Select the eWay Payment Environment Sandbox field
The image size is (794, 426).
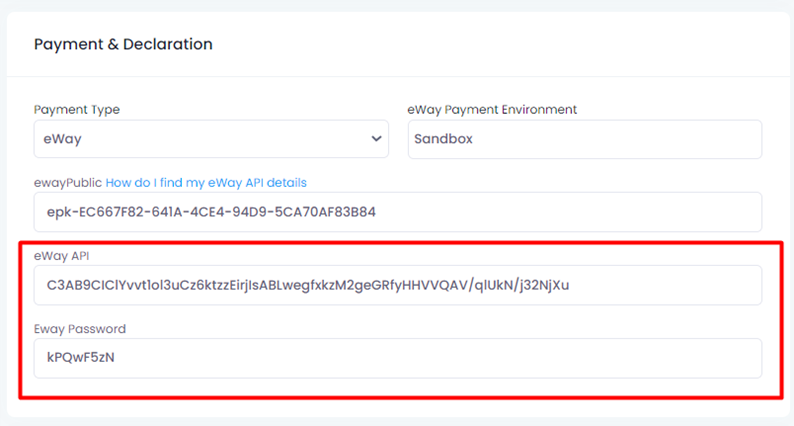click(585, 139)
